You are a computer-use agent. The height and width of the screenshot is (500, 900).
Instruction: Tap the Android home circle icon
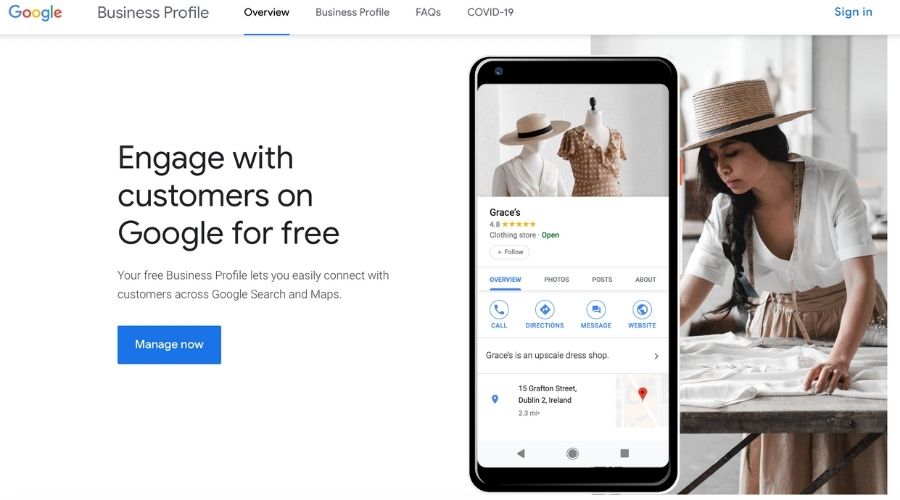click(572, 454)
